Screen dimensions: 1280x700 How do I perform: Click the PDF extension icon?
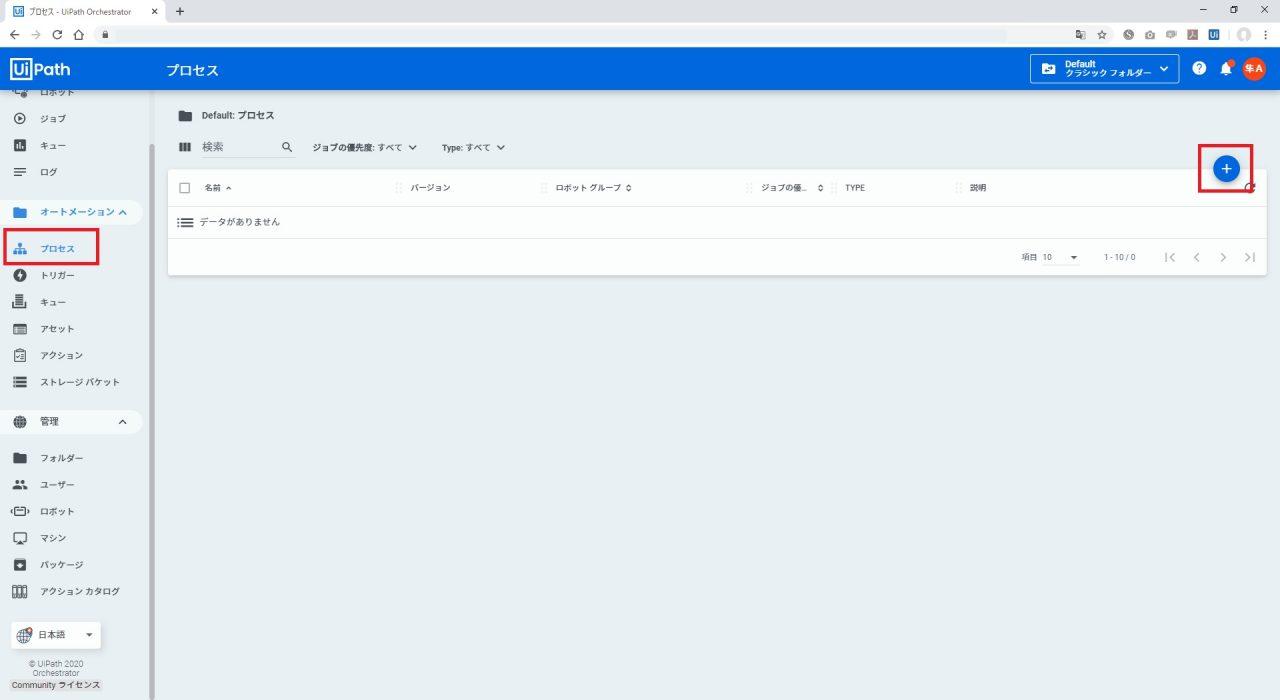(x=1192, y=34)
